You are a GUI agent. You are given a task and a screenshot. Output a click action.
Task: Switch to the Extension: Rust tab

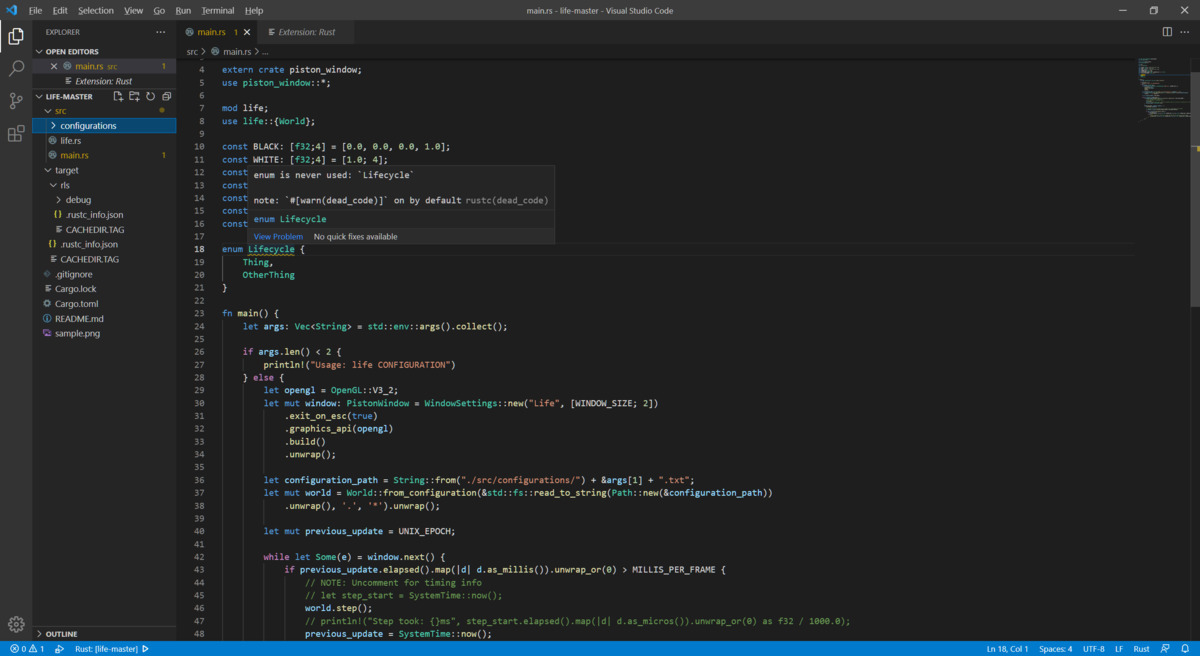click(305, 31)
